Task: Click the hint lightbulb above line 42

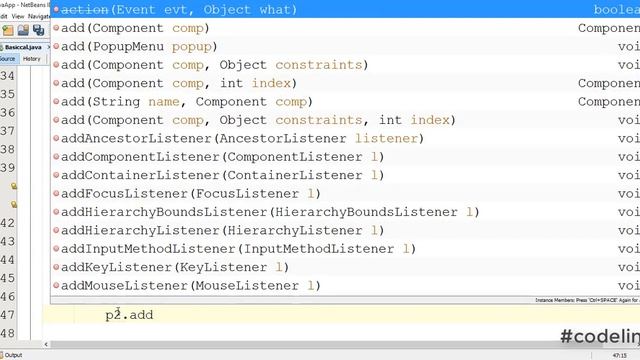Action: pos(14,204)
